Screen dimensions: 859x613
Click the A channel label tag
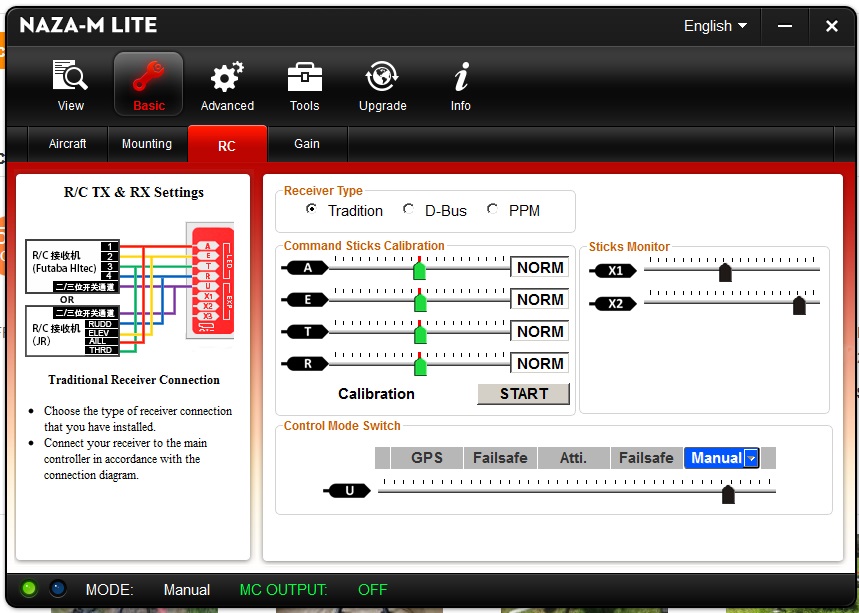(x=305, y=267)
